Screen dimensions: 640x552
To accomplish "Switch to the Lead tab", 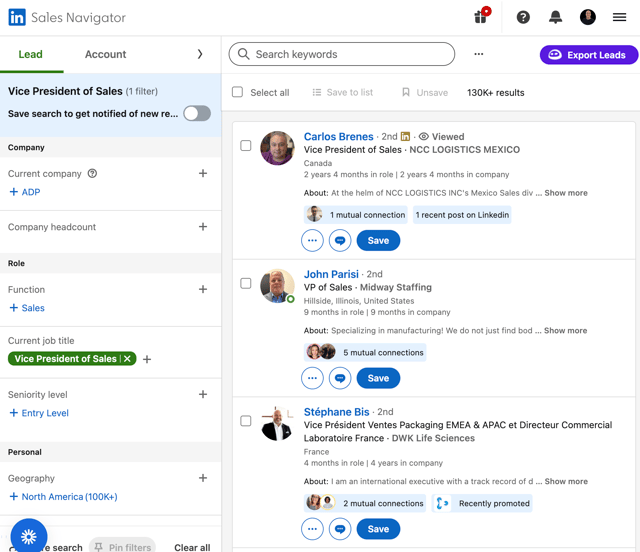I will coord(31,54).
